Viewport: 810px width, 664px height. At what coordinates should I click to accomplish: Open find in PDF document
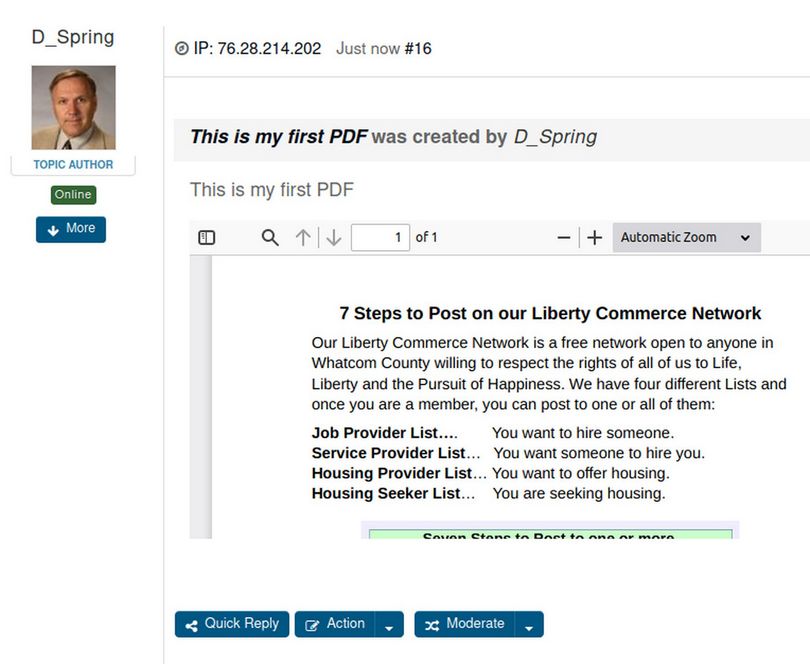pyautogui.click(x=270, y=238)
